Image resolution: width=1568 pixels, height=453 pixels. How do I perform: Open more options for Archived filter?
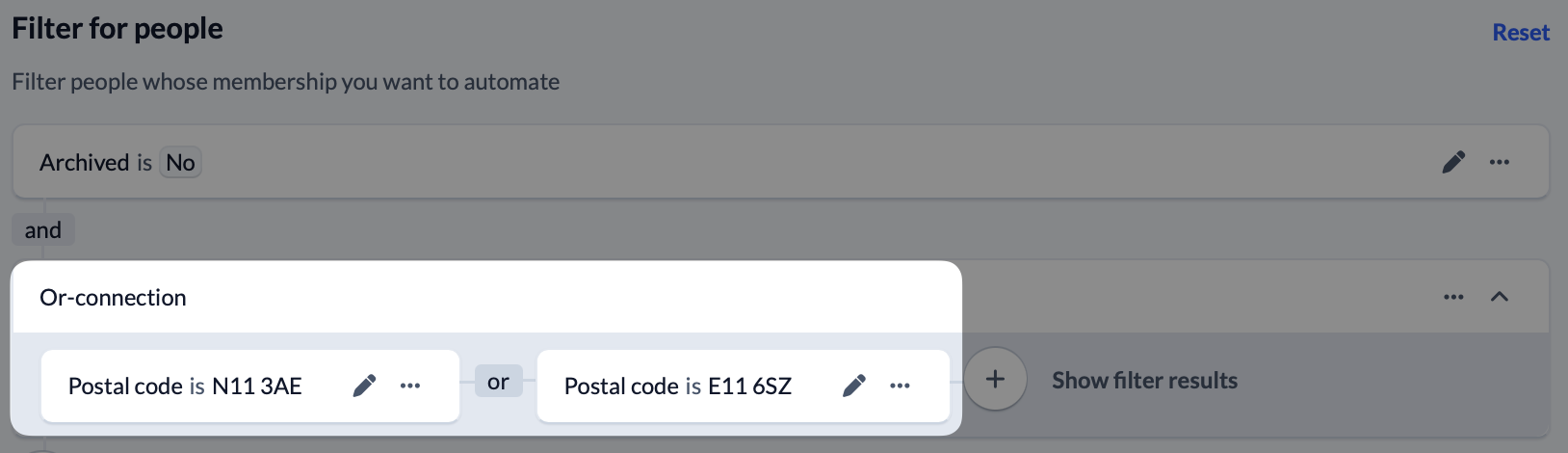1500,162
